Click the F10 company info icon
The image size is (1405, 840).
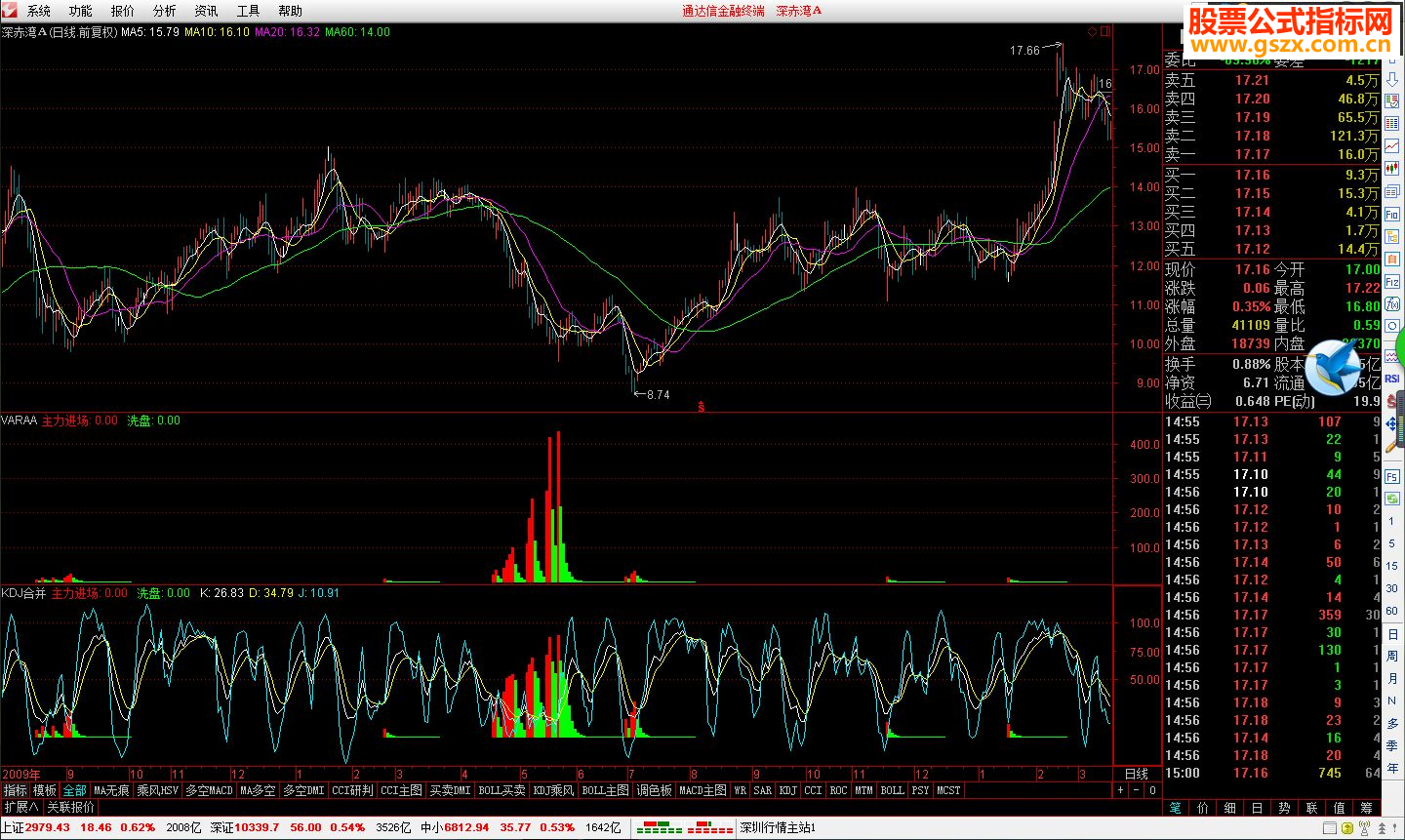1392,214
